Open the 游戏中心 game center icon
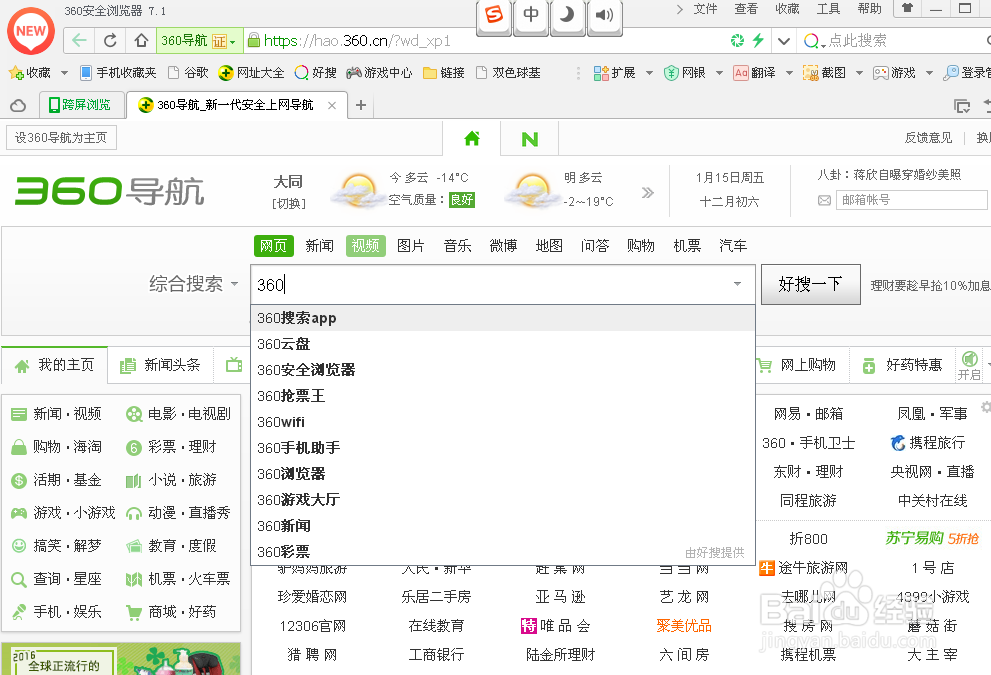The width and height of the screenshot is (991, 675). click(x=356, y=73)
